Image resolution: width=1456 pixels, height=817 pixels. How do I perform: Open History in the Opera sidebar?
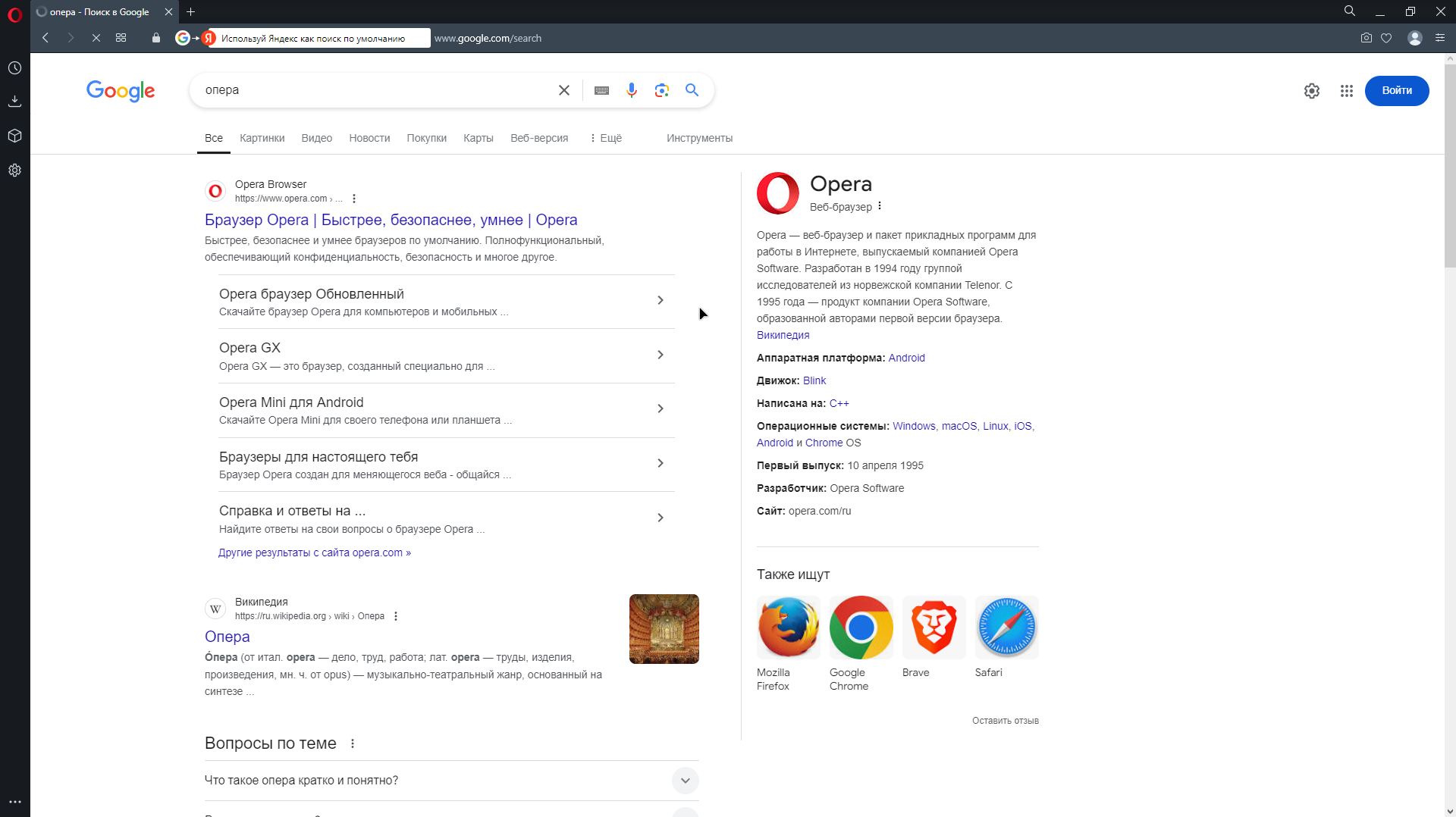point(14,68)
